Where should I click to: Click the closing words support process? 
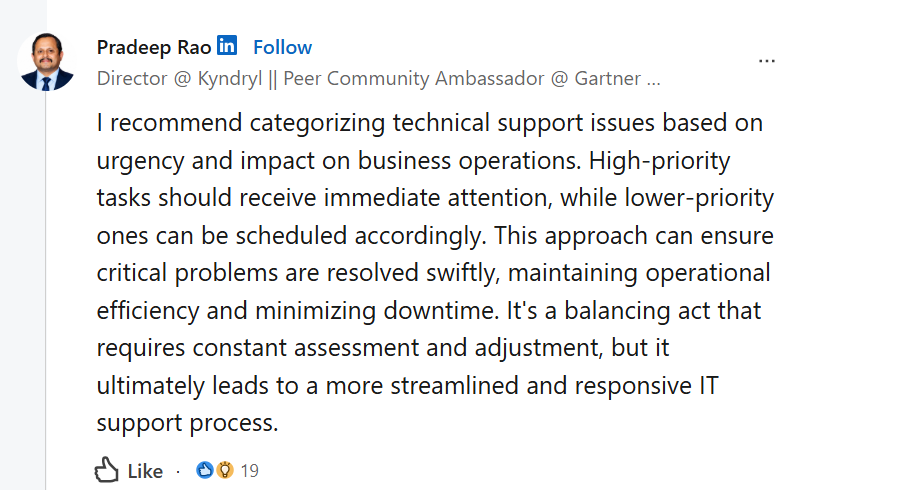188,423
